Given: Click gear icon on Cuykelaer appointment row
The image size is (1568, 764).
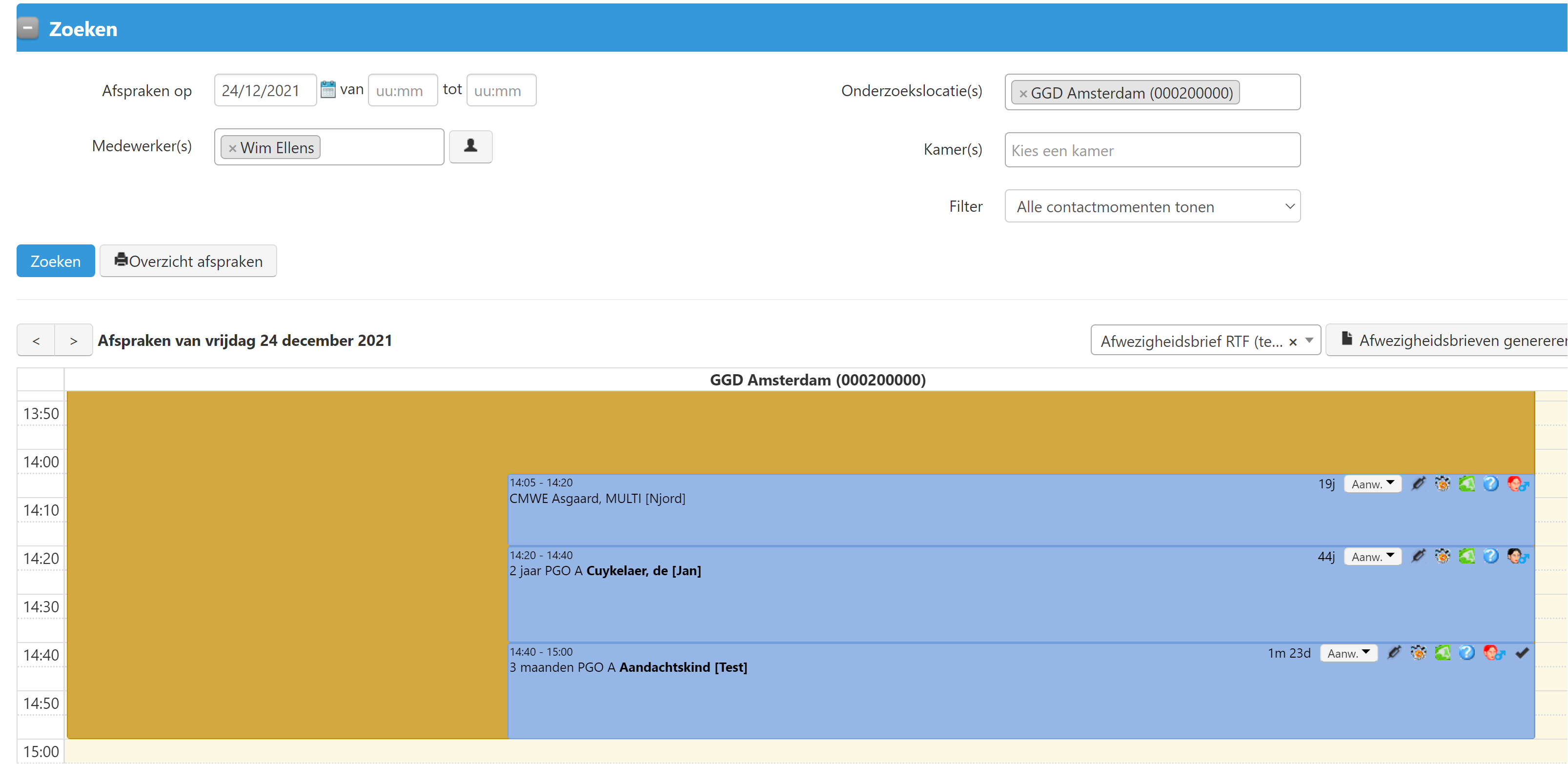Looking at the screenshot, I should (1442, 556).
